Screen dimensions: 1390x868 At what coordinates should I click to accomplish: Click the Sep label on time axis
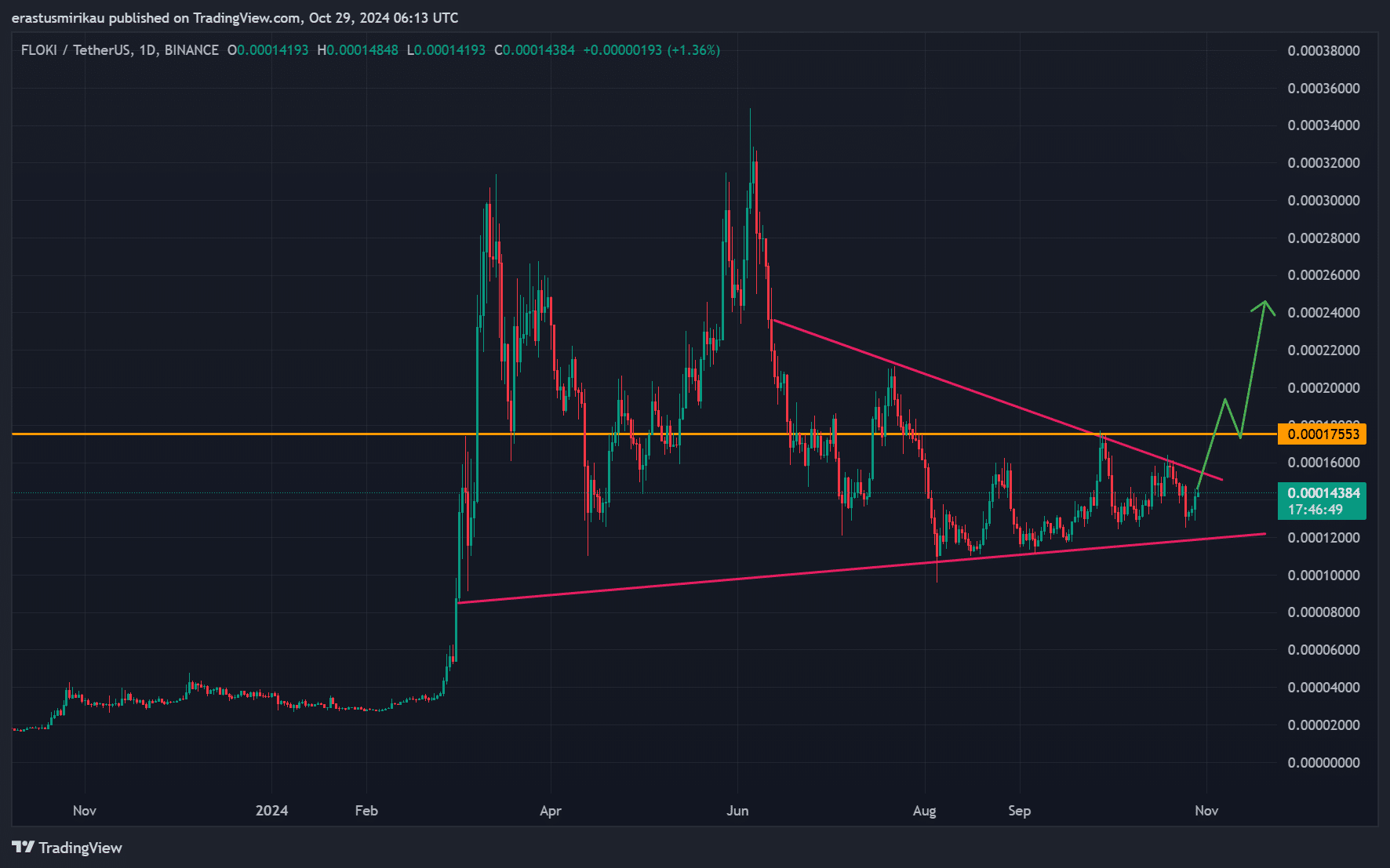(x=1019, y=811)
